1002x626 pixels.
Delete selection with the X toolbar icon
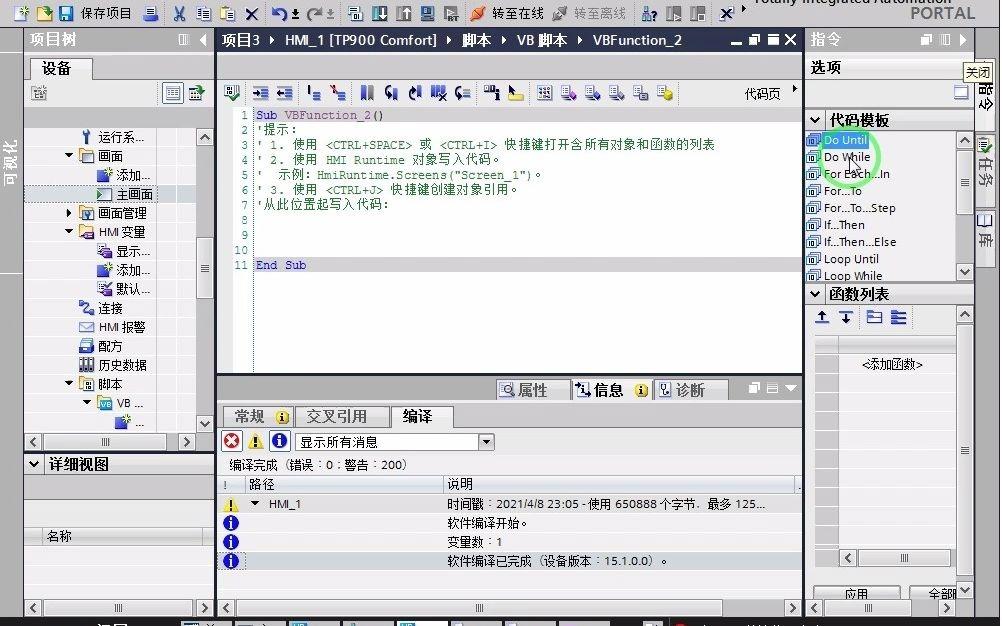tap(252, 13)
